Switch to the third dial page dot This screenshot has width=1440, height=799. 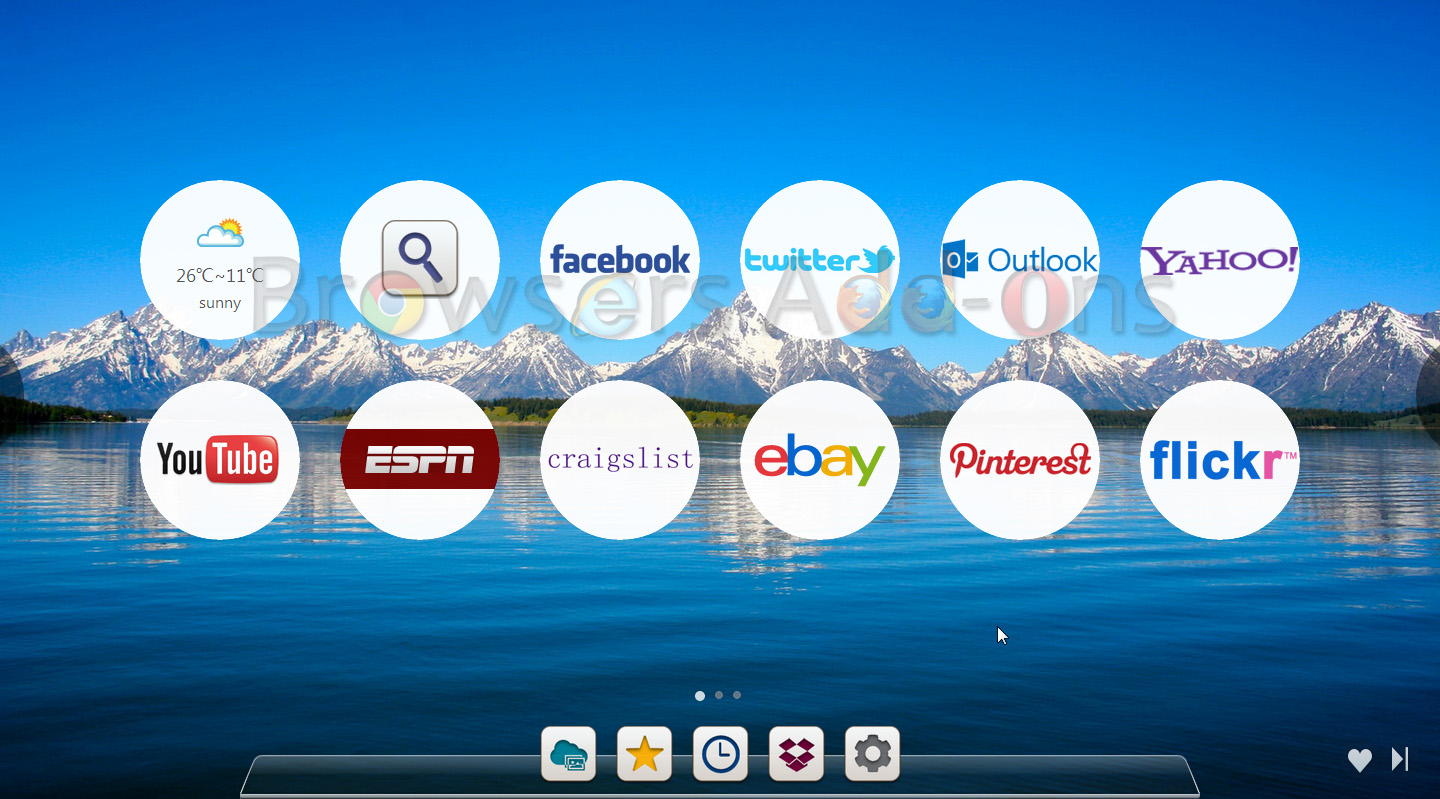pos(737,695)
